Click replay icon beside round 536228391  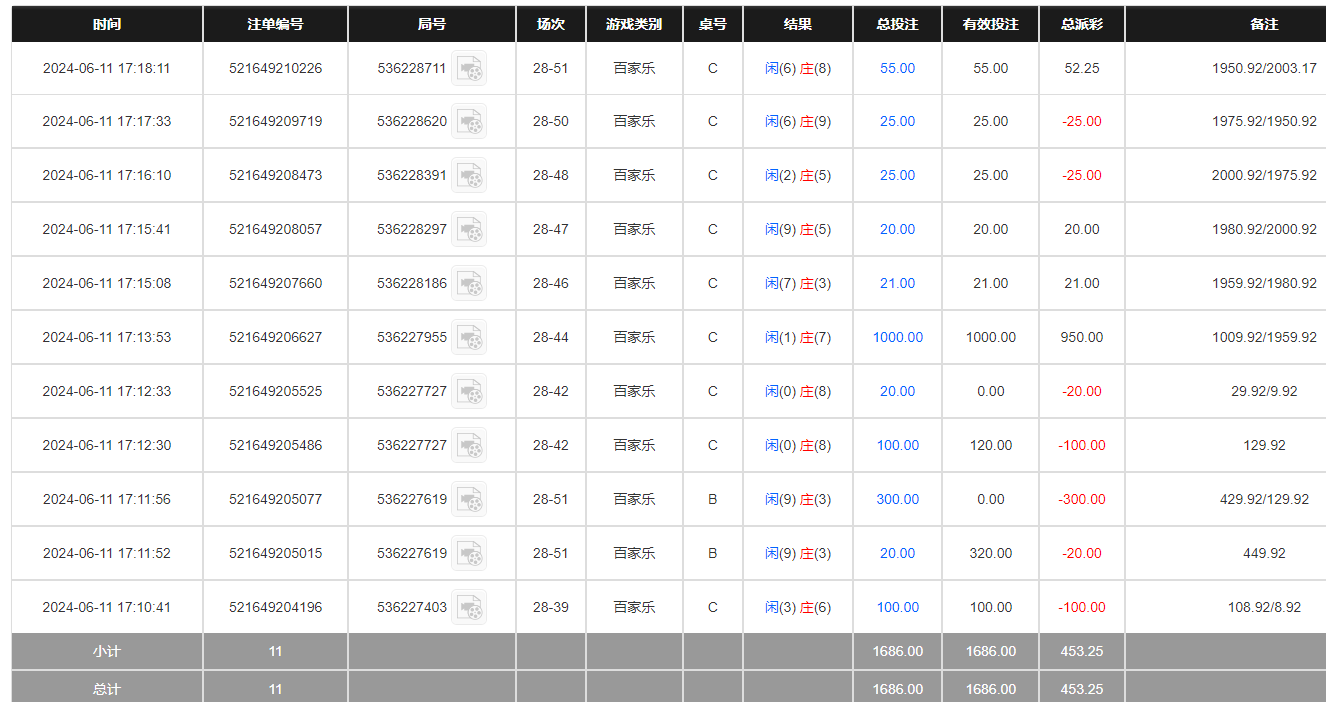(469, 175)
